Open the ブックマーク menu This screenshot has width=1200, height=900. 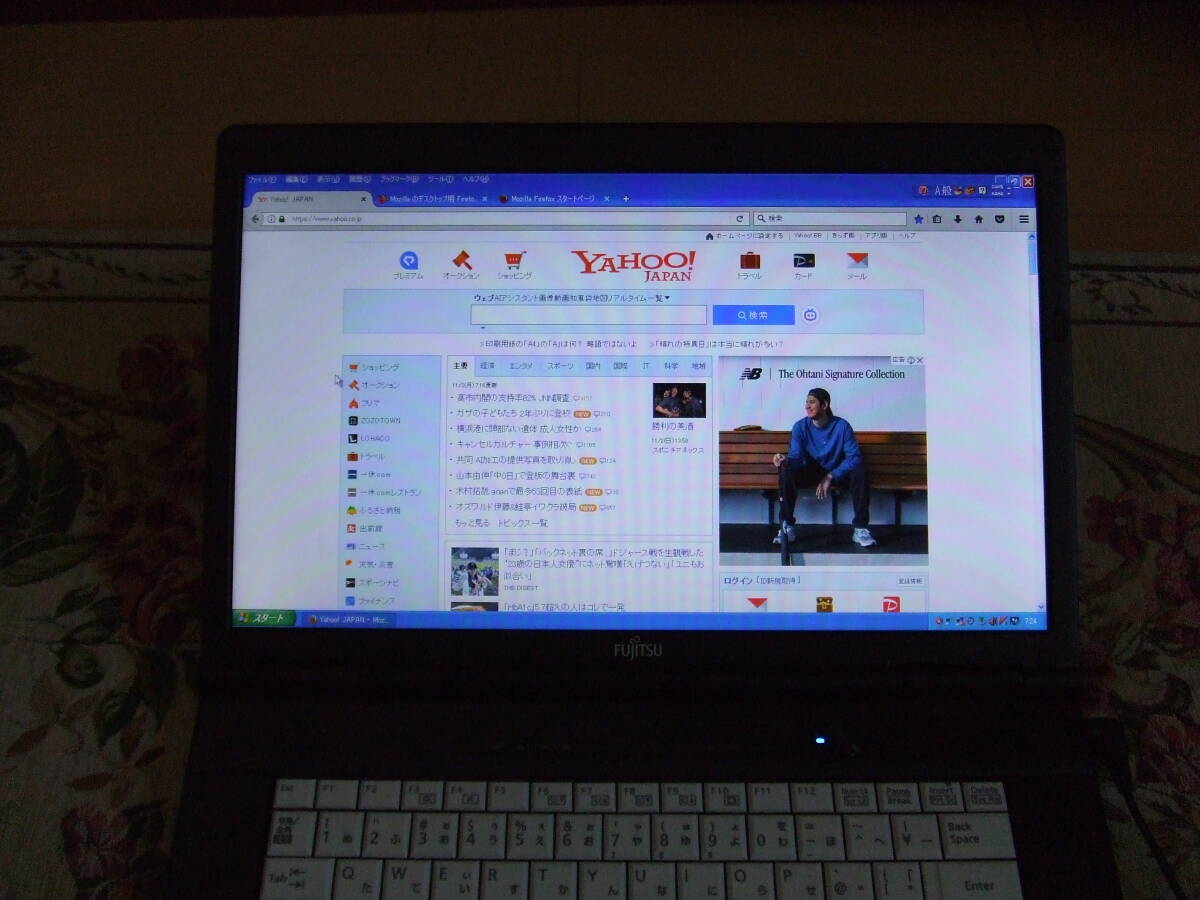tap(399, 180)
